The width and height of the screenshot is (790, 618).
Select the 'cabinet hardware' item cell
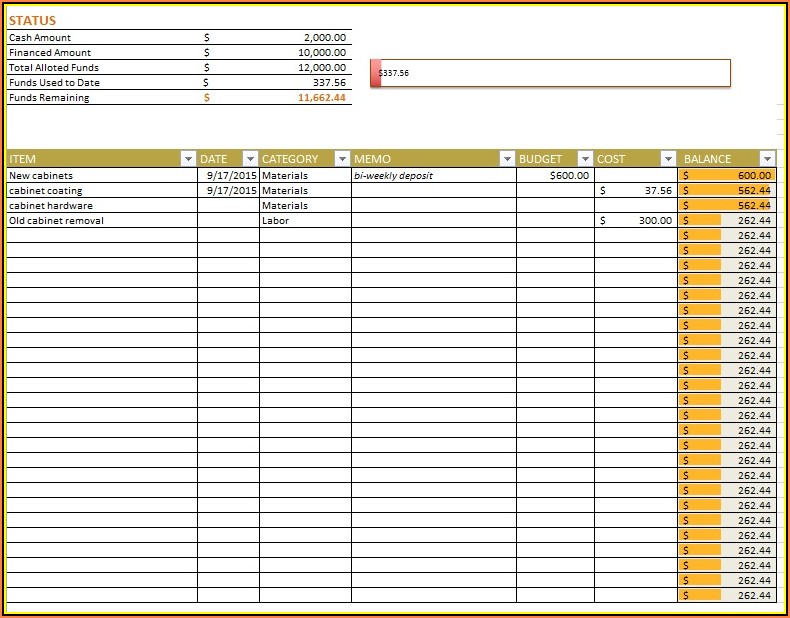click(x=102, y=205)
